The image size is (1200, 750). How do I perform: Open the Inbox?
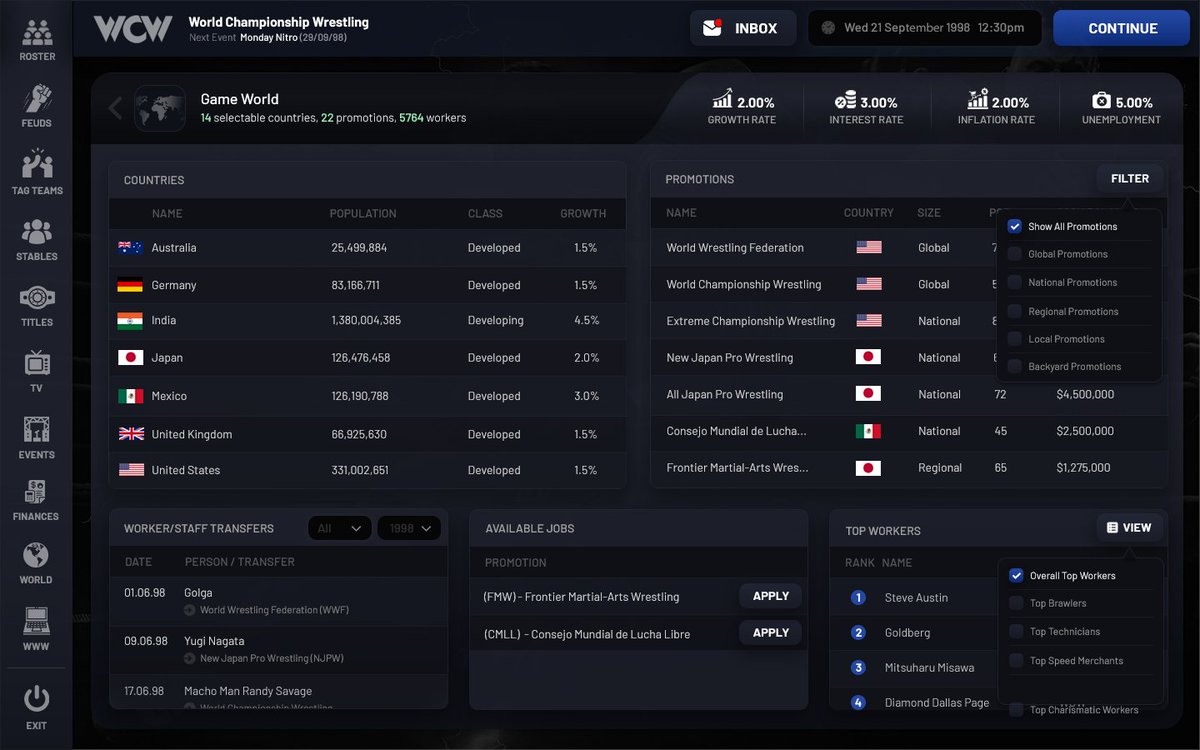click(743, 28)
